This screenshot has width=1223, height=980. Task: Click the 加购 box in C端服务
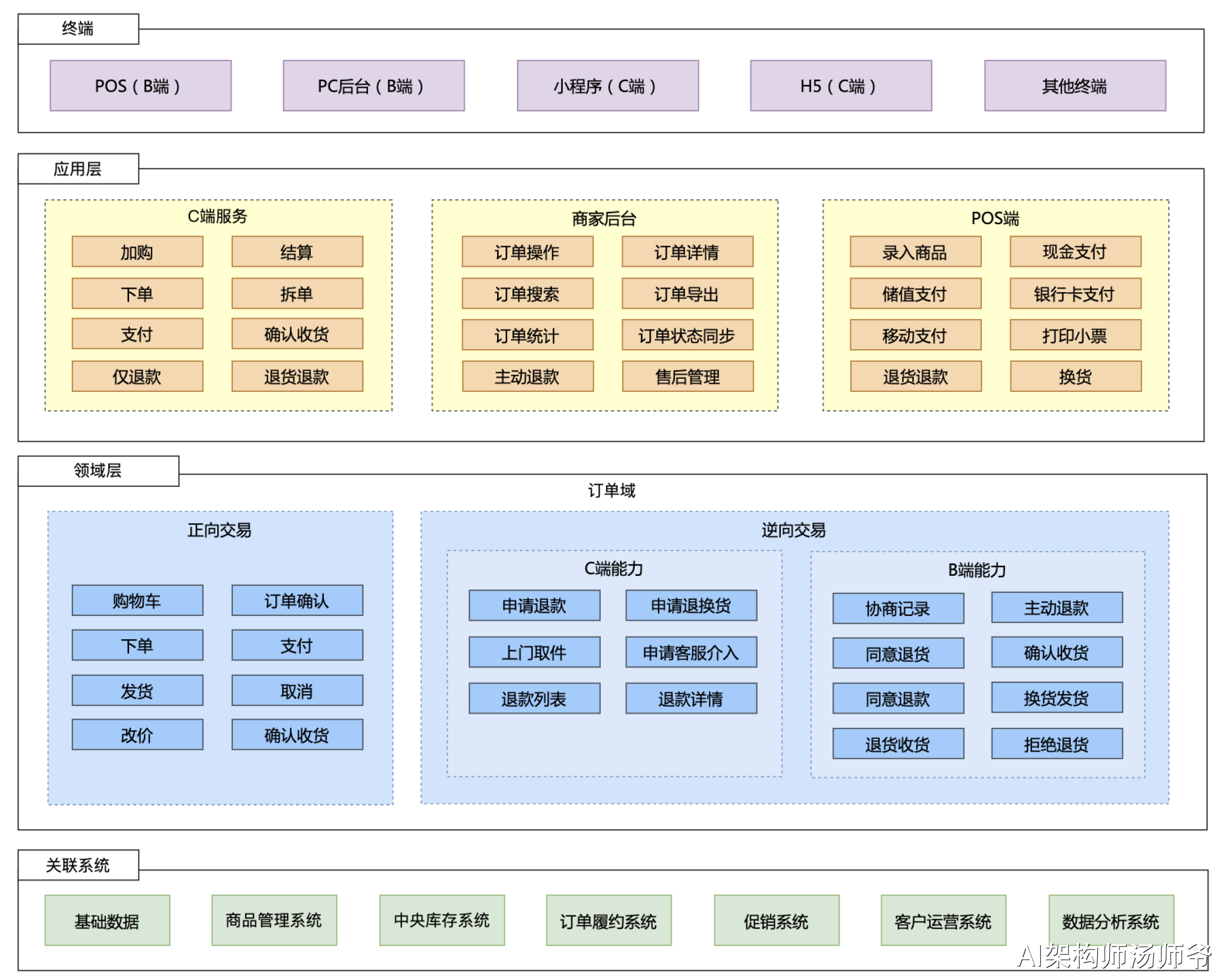(x=137, y=252)
